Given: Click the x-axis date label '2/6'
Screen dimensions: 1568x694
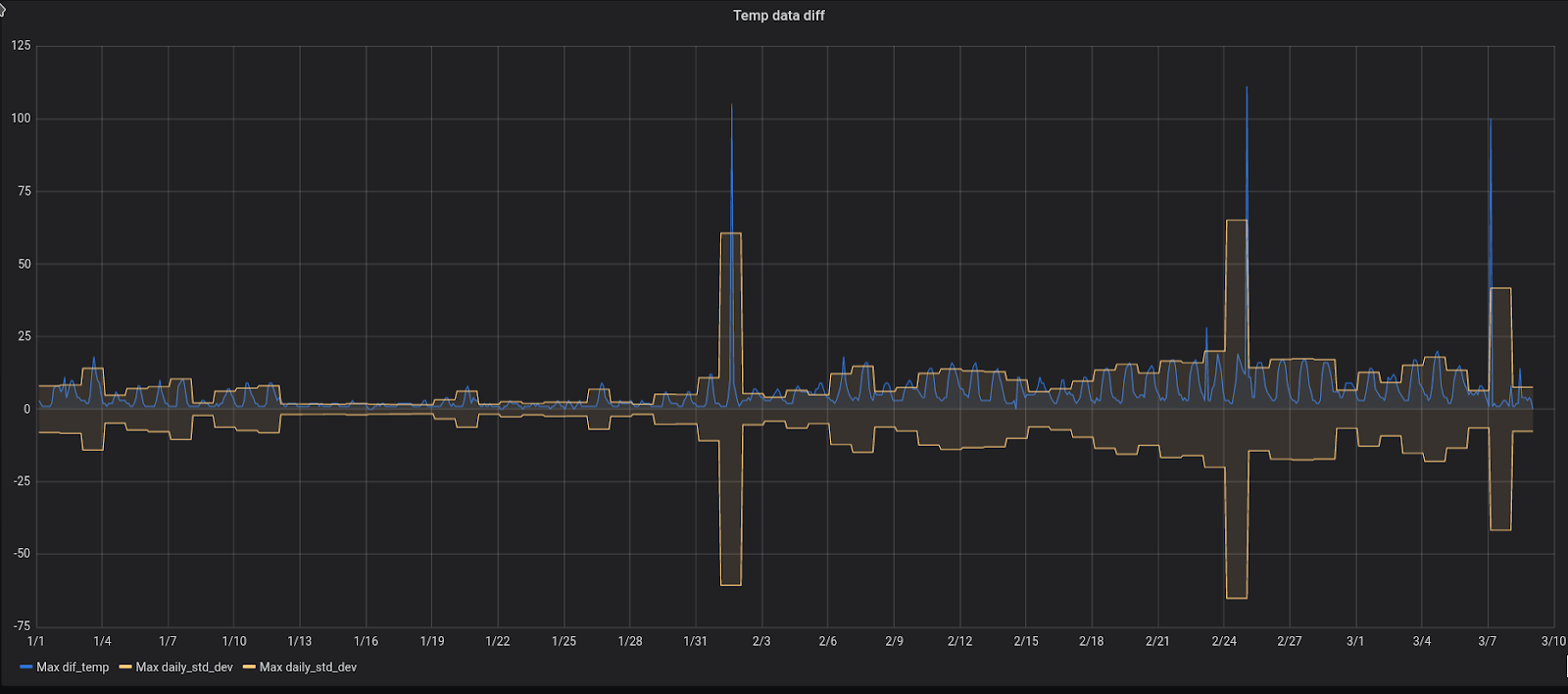Looking at the screenshot, I should pyautogui.click(x=828, y=641).
